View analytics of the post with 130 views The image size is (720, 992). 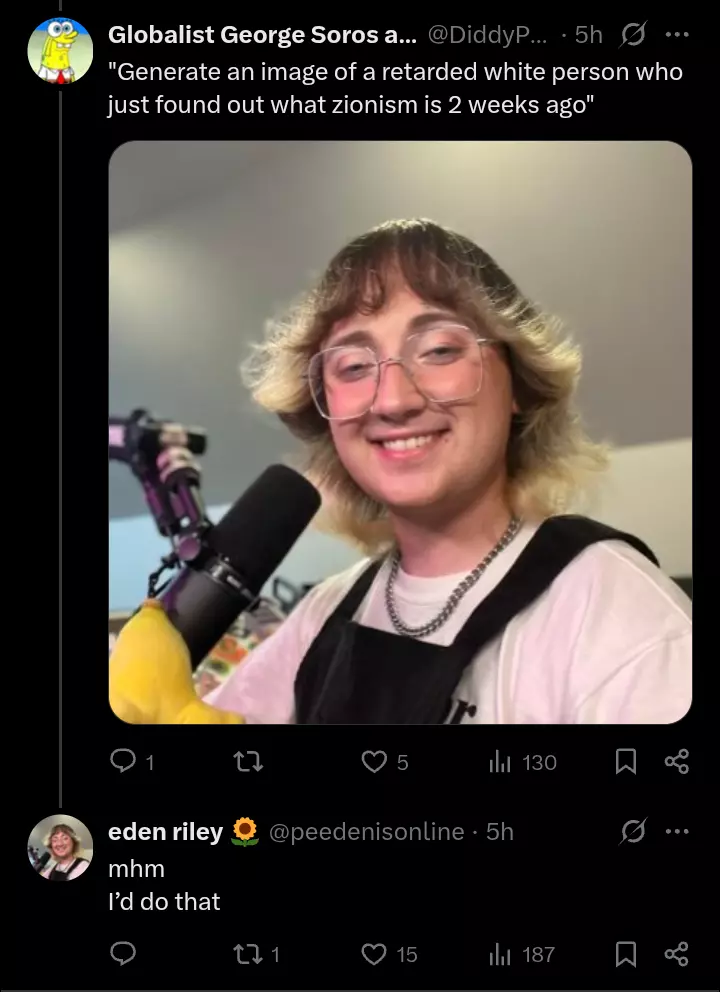click(x=523, y=762)
